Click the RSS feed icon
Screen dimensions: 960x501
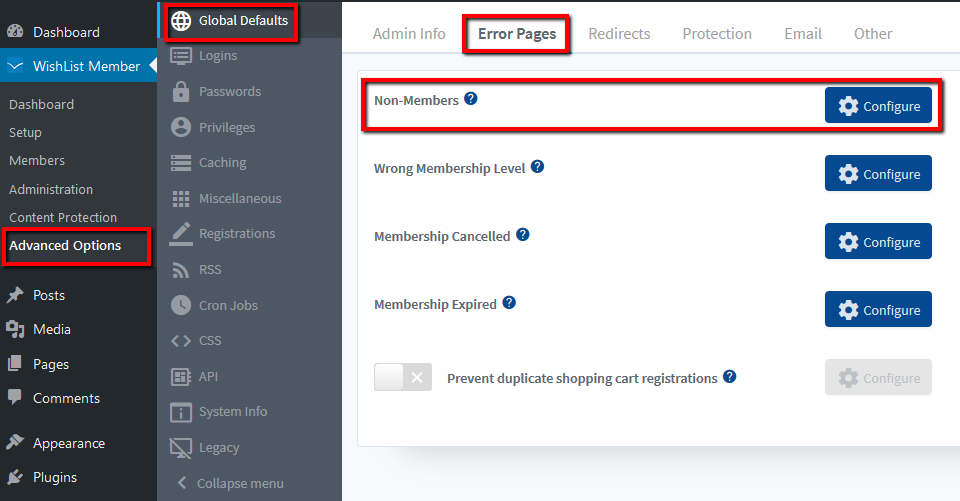pyautogui.click(x=181, y=269)
